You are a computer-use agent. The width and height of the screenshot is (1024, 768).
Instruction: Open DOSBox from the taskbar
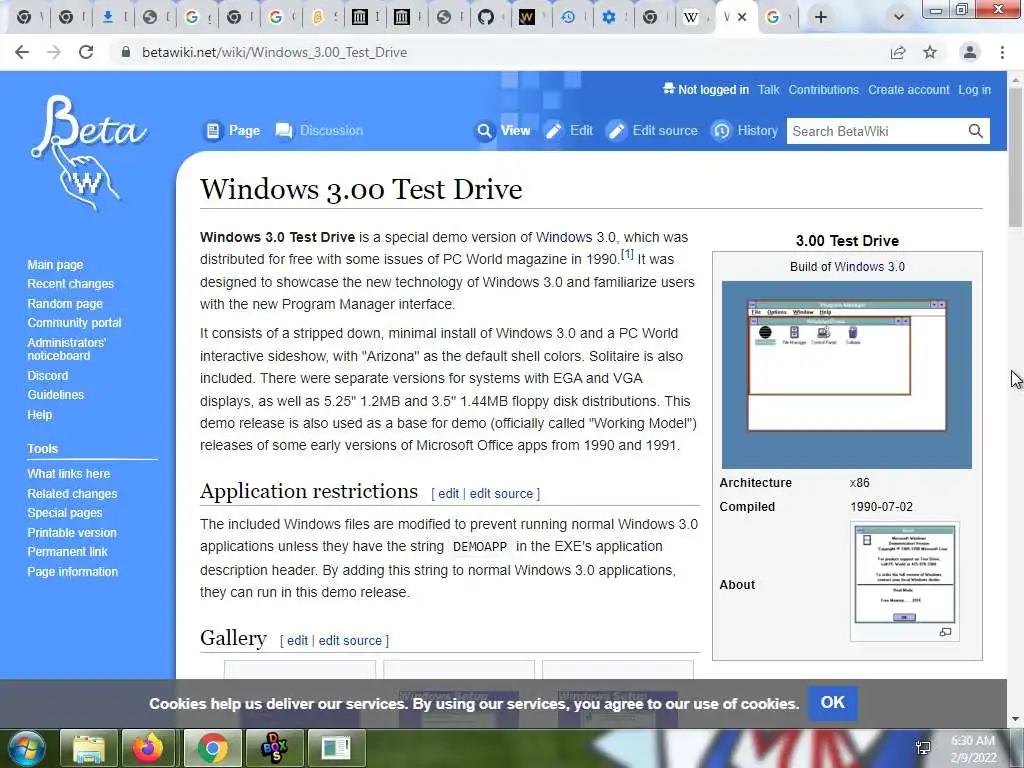[x=274, y=748]
